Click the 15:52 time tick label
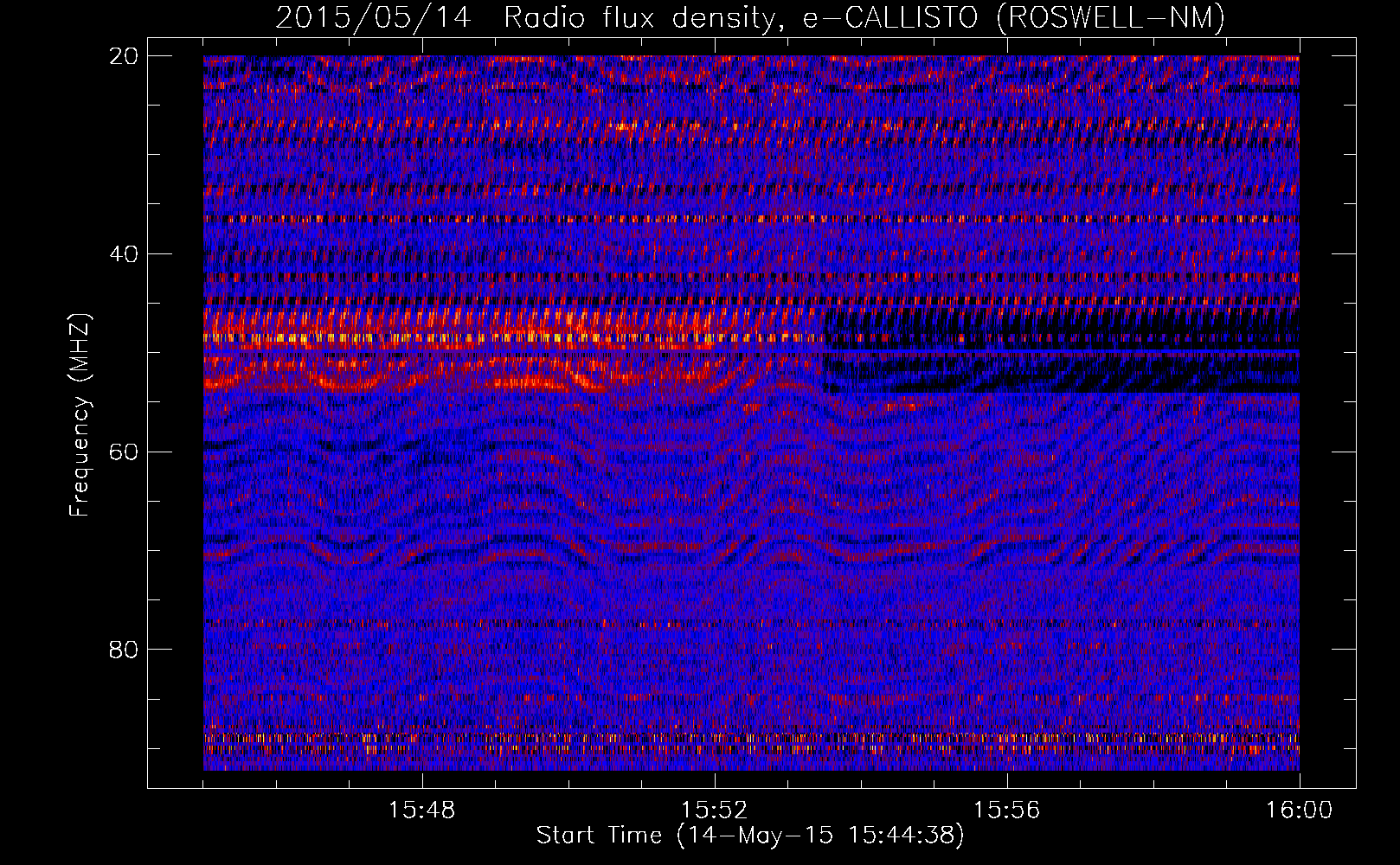 point(715,811)
